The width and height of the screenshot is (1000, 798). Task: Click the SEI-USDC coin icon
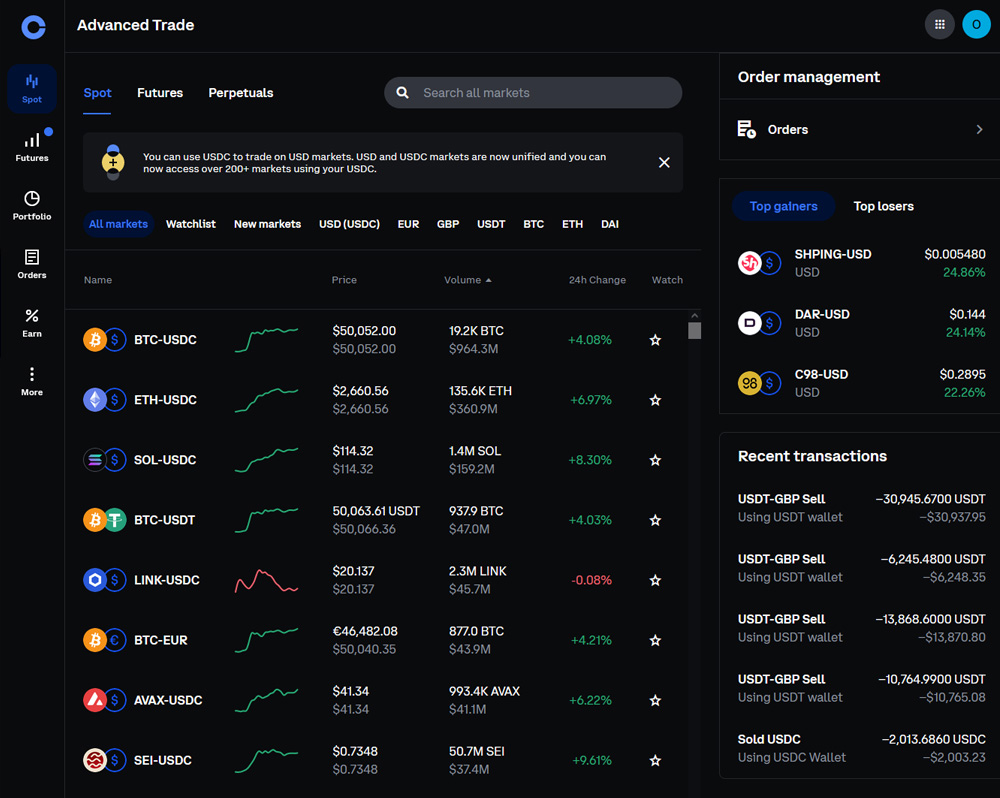pyautogui.click(x=104, y=760)
